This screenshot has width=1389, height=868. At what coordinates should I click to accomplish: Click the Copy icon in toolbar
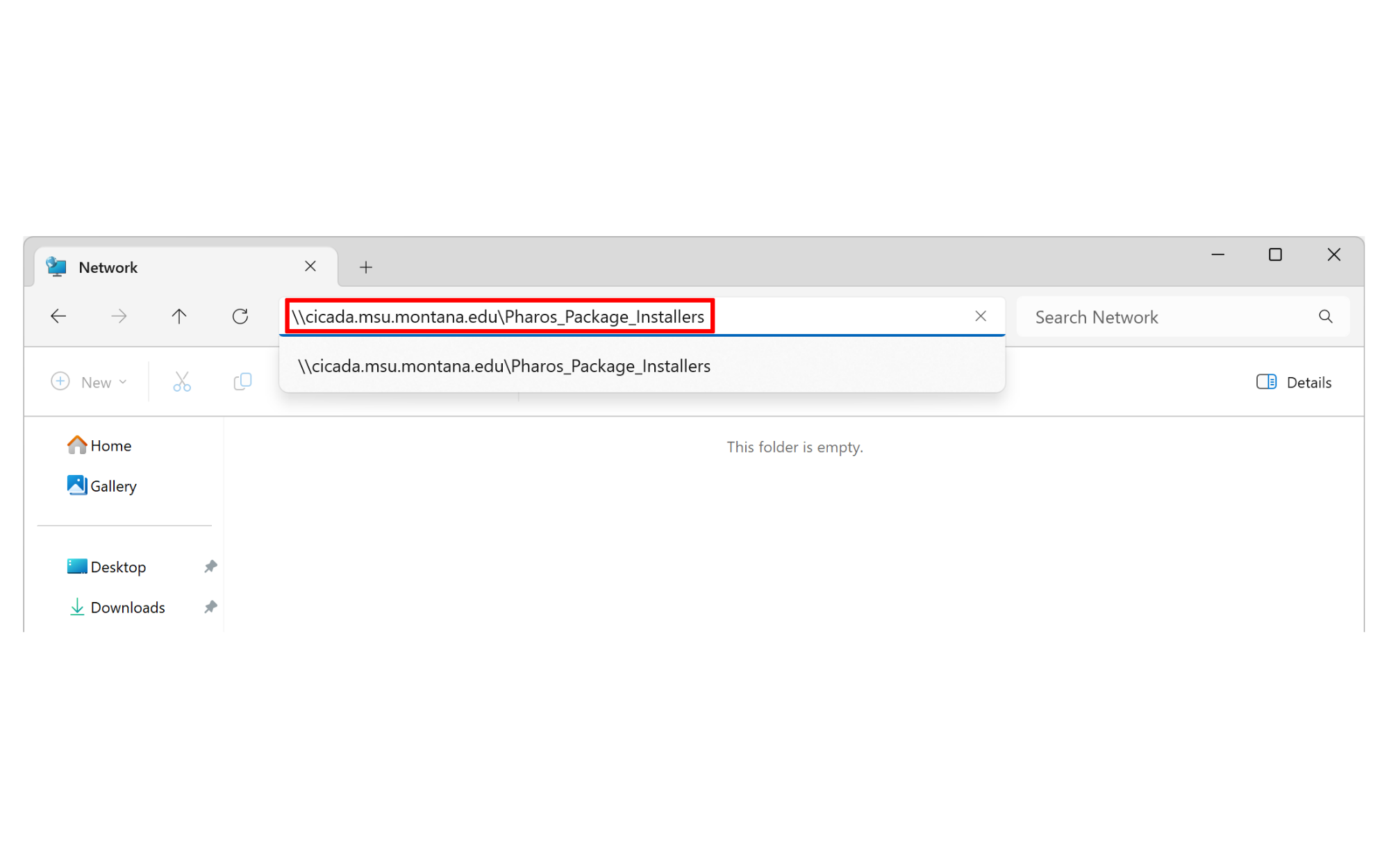pyautogui.click(x=242, y=382)
